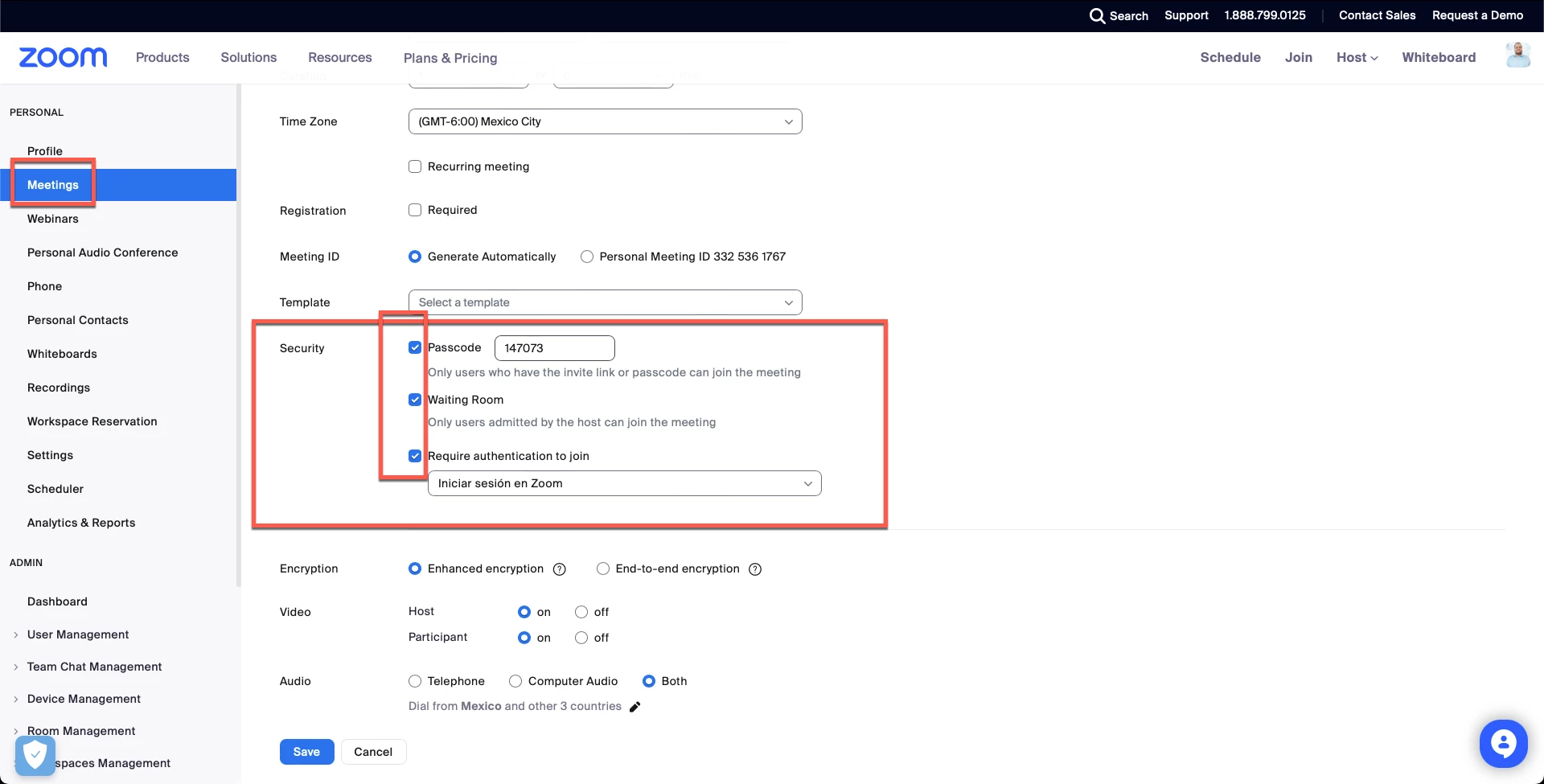Screen dimensions: 1544x784
Task: Uncheck Require authentication to join
Action: point(415,456)
